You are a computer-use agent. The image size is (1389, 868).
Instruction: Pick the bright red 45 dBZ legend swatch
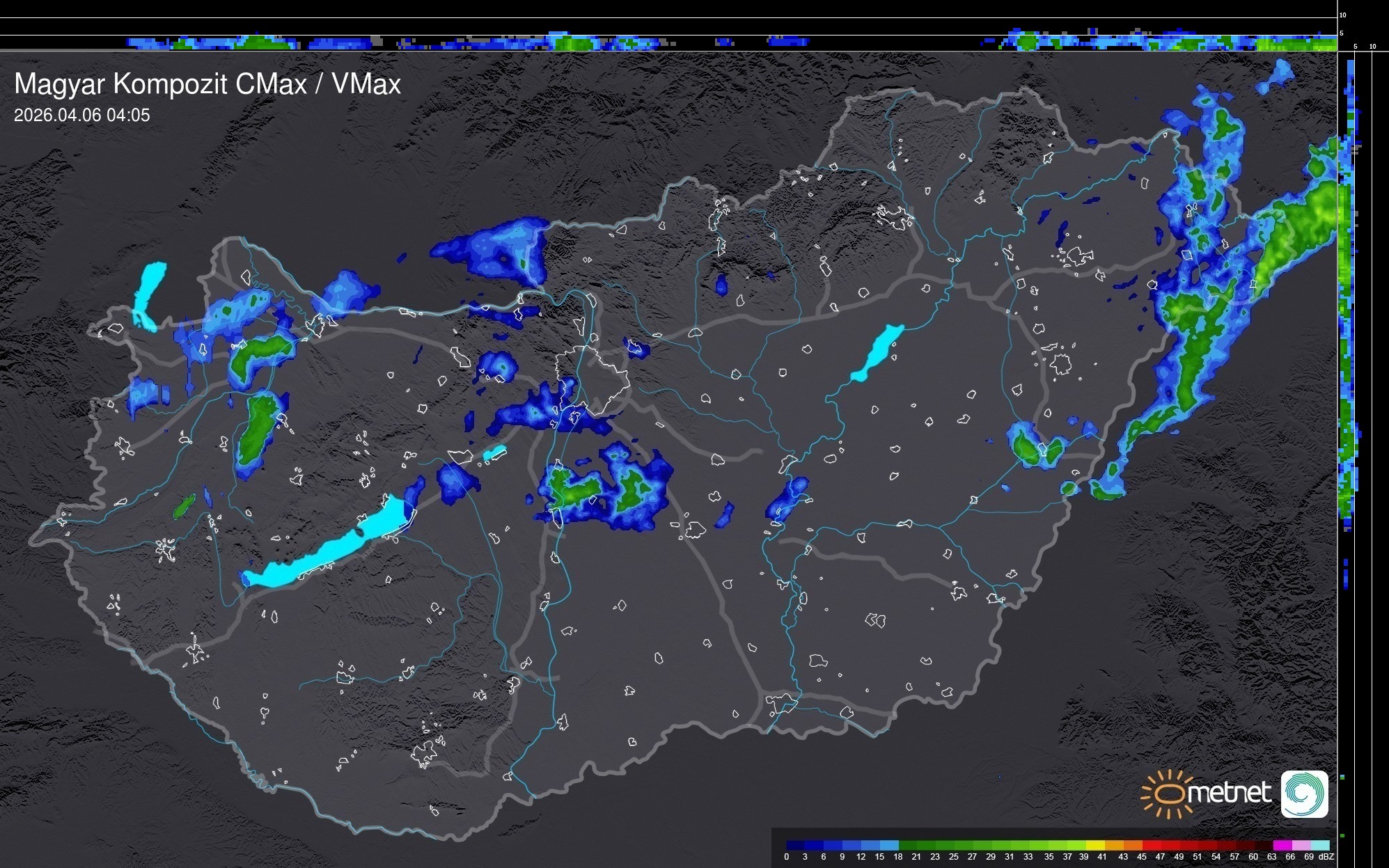(1152, 845)
